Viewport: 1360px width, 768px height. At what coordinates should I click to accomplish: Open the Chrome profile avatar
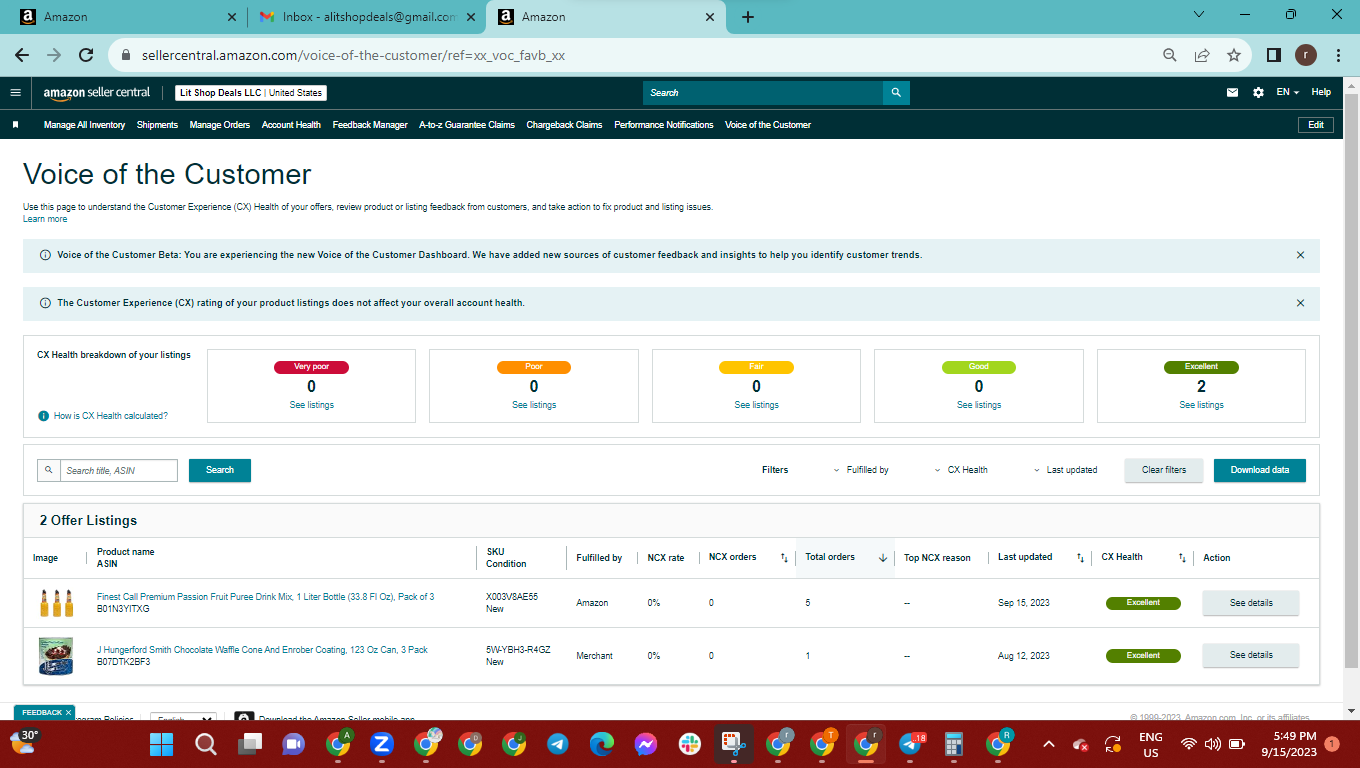(1306, 55)
